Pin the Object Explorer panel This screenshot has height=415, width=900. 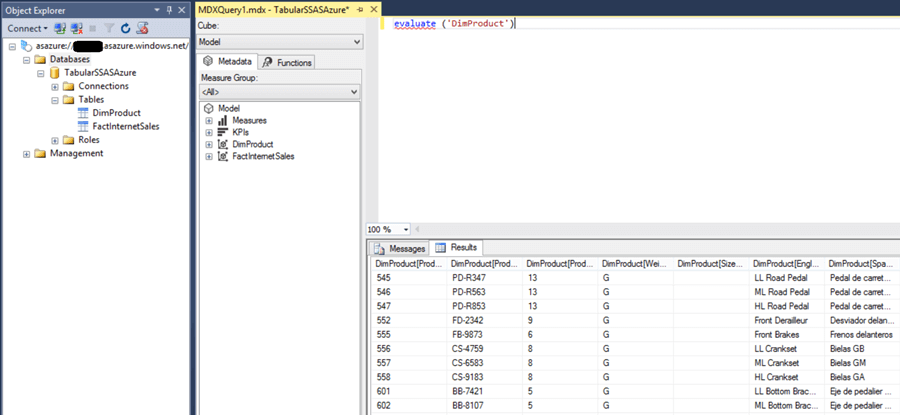pos(169,8)
